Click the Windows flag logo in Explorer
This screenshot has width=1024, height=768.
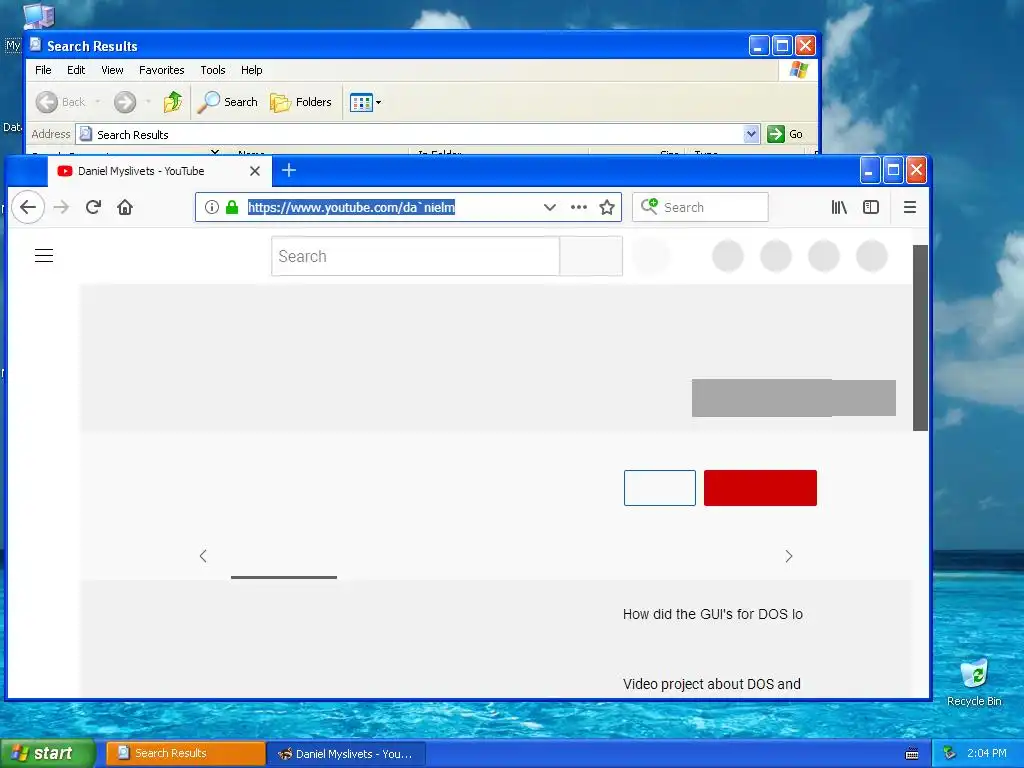(799, 70)
